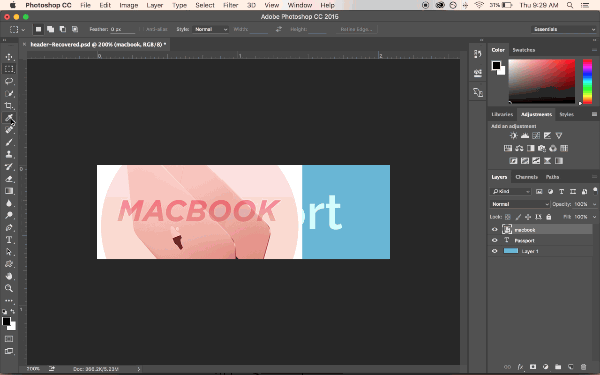Switch to the Channels tab
Viewport: 600px width, 375px height.
pyautogui.click(x=527, y=177)
